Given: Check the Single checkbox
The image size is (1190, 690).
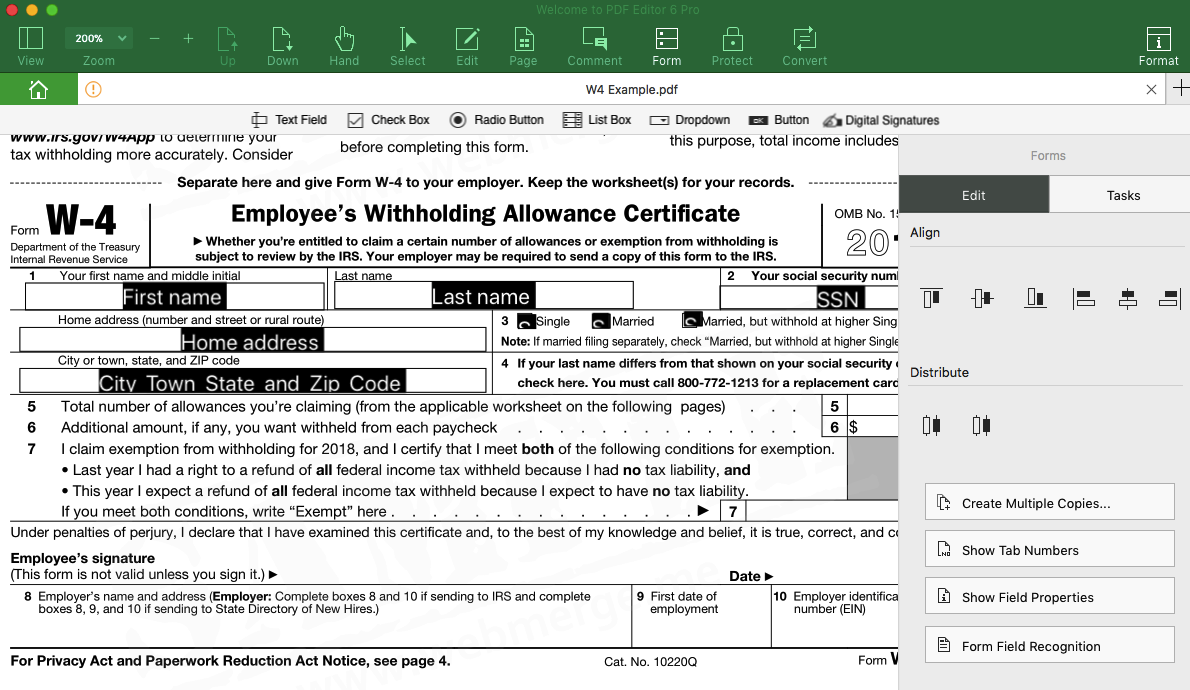Looking at the screenshot, I should tap(526, 321).
